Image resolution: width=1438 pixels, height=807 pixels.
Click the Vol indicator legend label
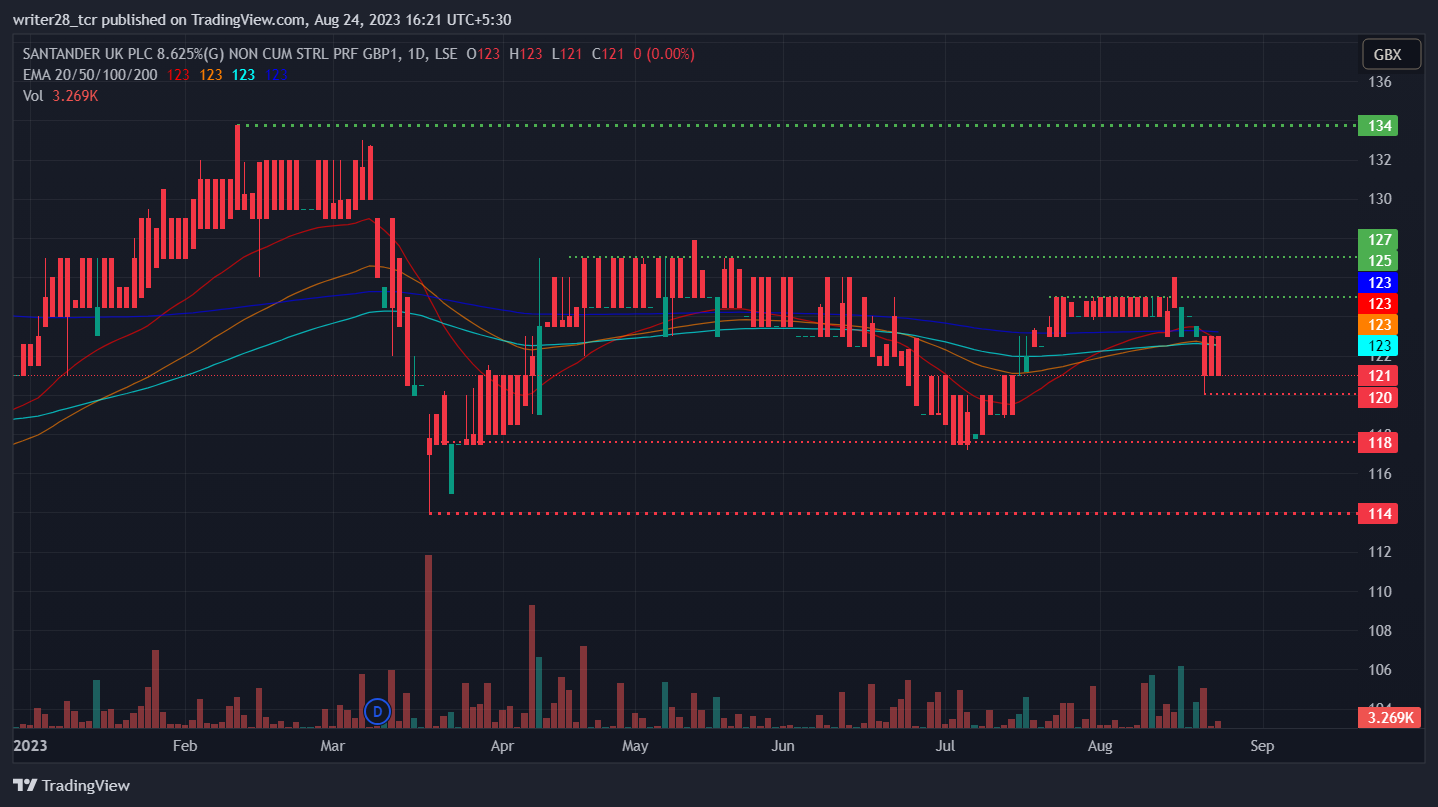[33, 95]
